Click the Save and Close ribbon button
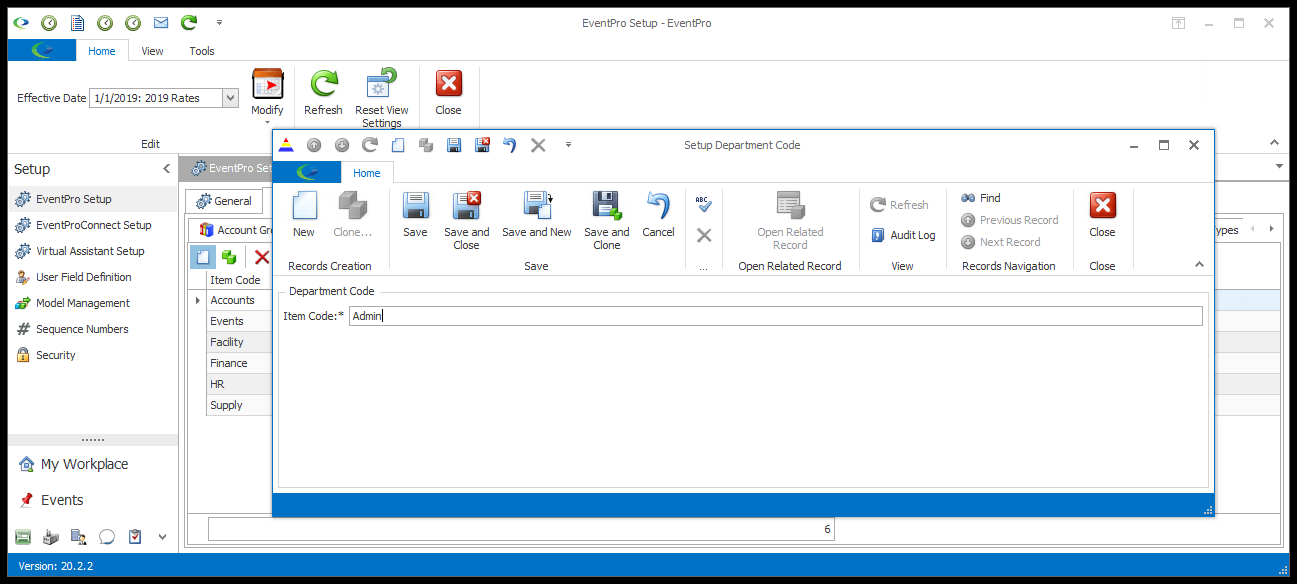The height and width of the screenshot is (584, 1297). pos(467,220)
